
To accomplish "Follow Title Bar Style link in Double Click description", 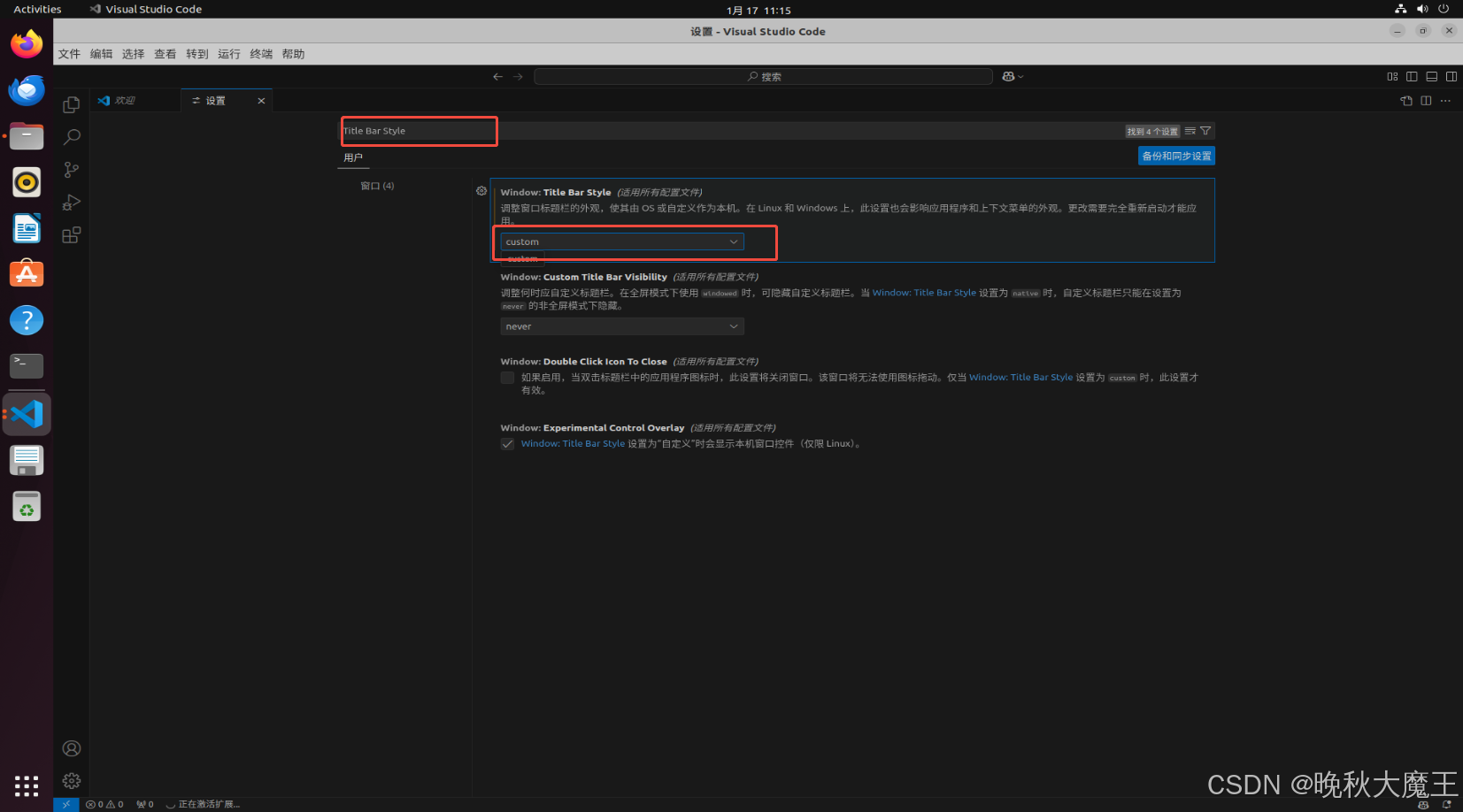I will click(x=1020, y=378).
